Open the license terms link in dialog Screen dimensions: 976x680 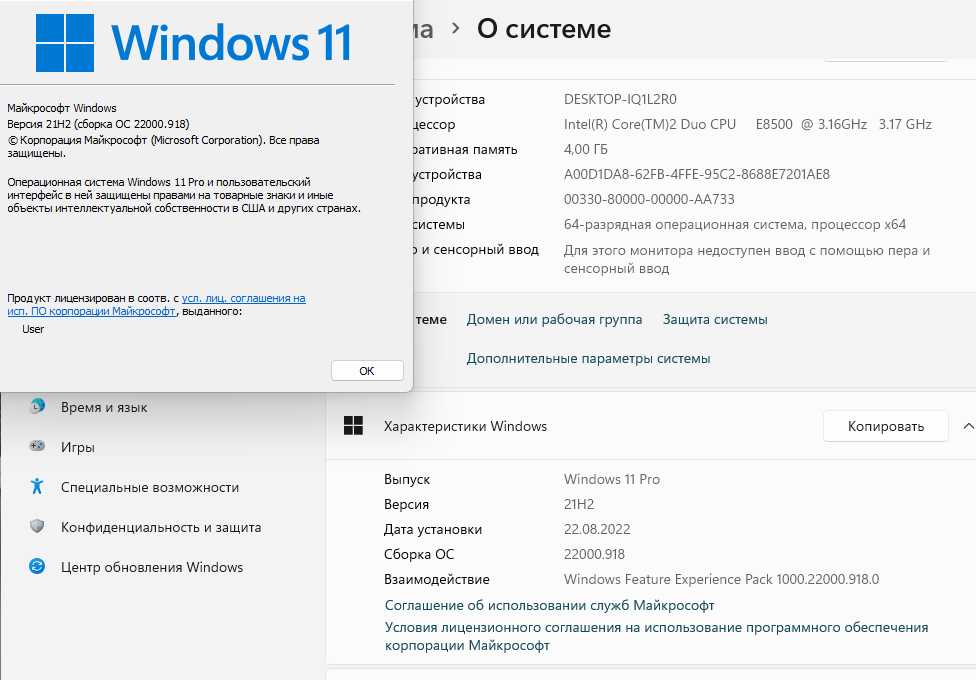(243, 298)
